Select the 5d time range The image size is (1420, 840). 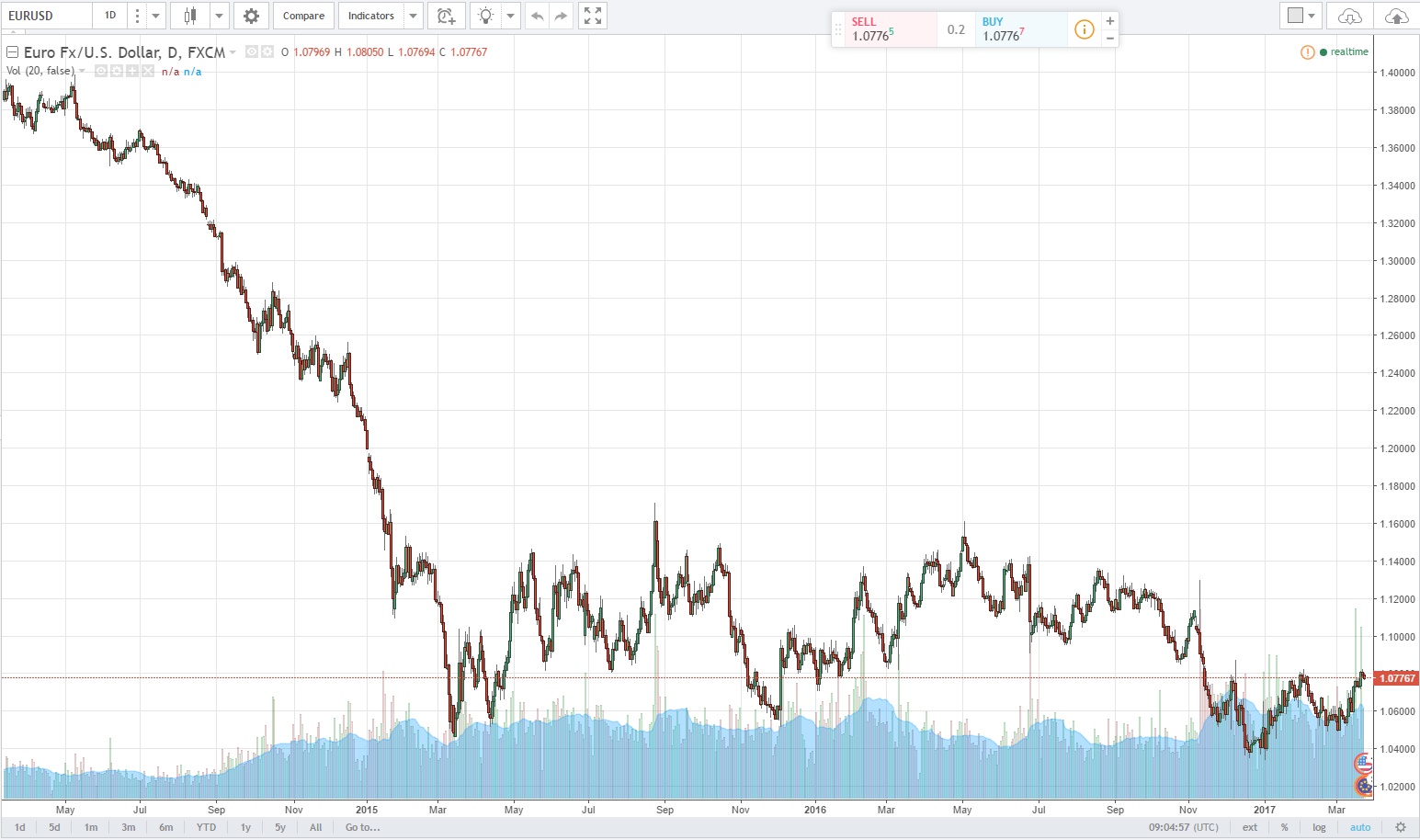click(54, 827)
